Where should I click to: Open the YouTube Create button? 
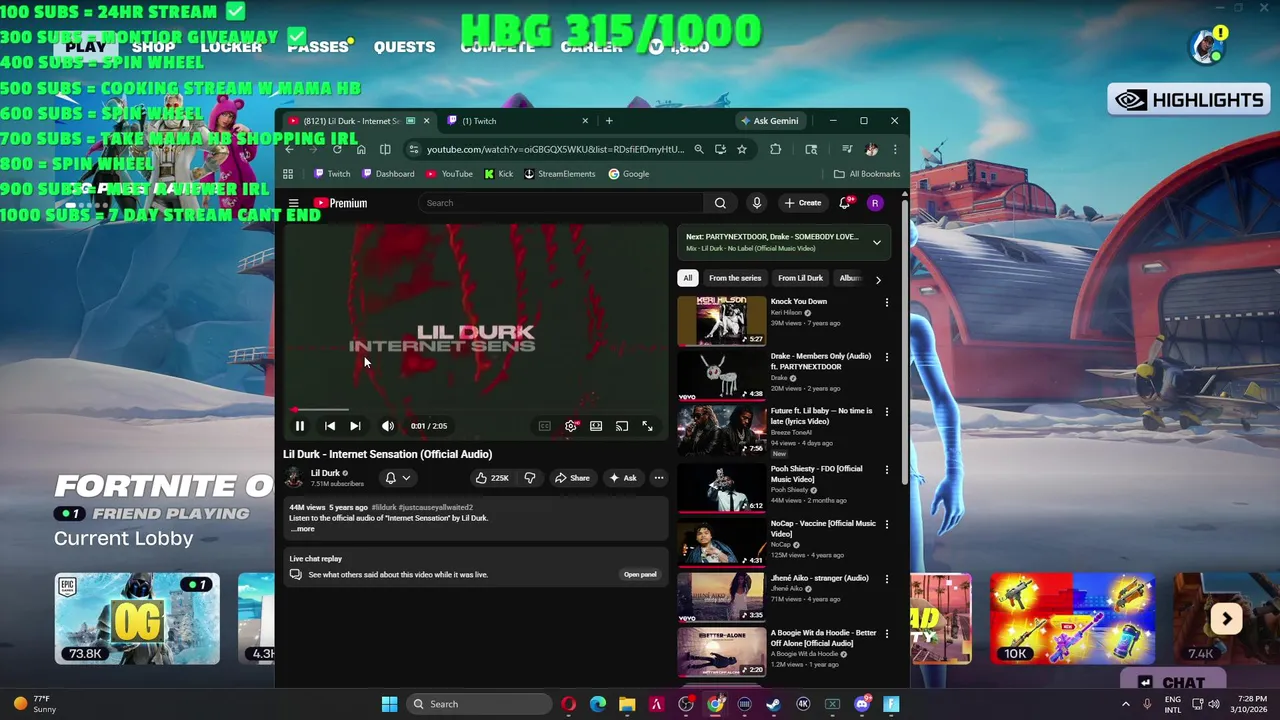coord(803,203)
